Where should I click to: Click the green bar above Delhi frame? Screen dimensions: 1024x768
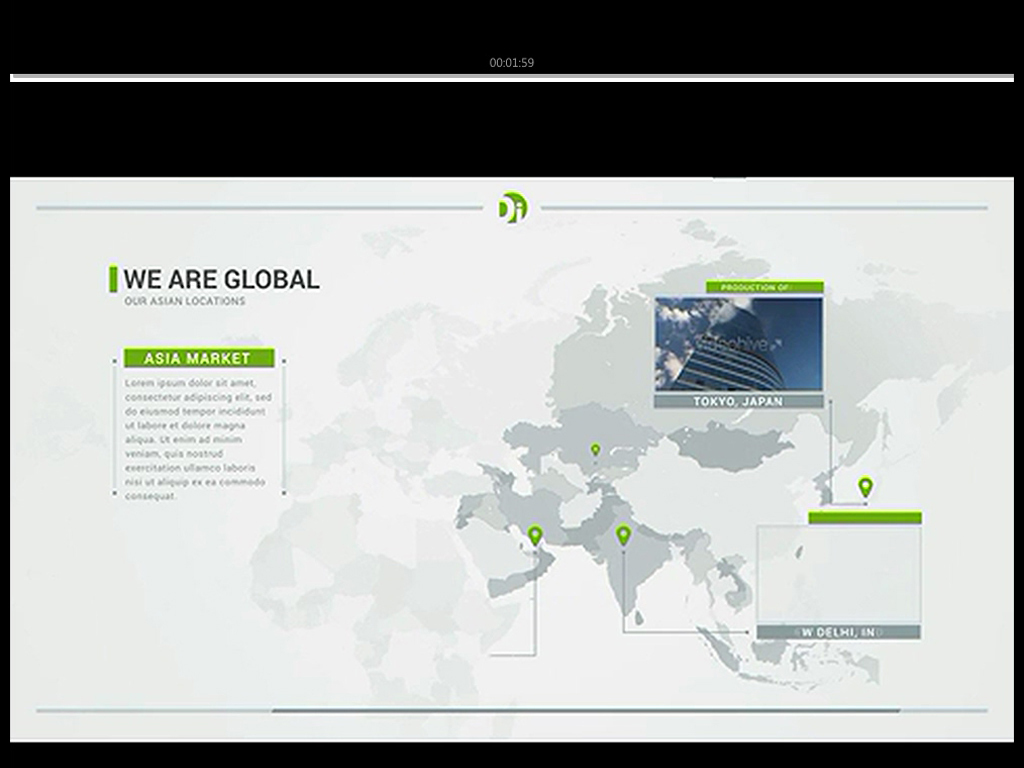pyautogui.click(x=864, y=518)
